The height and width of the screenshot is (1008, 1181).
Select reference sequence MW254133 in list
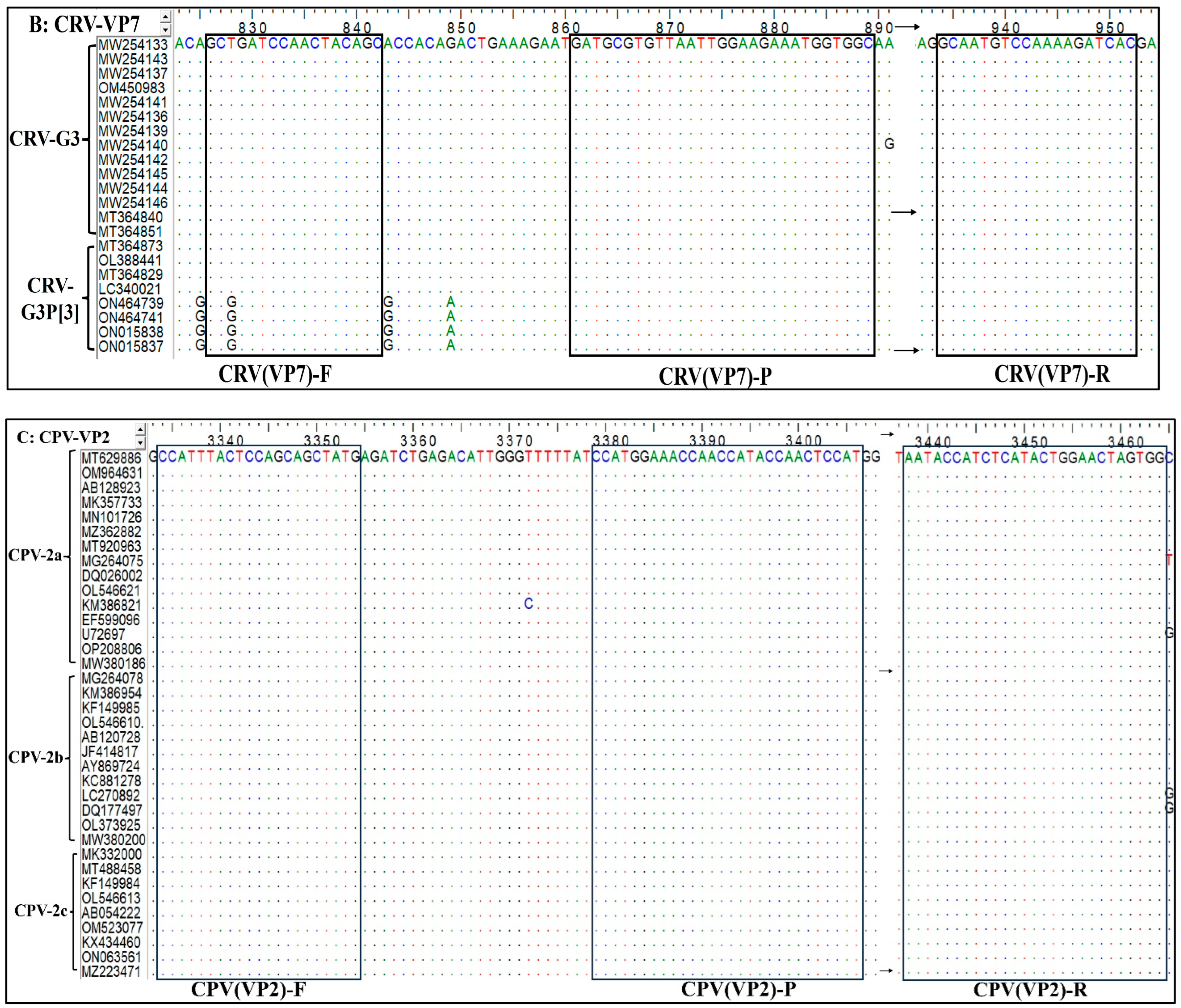tap(133, 45)
